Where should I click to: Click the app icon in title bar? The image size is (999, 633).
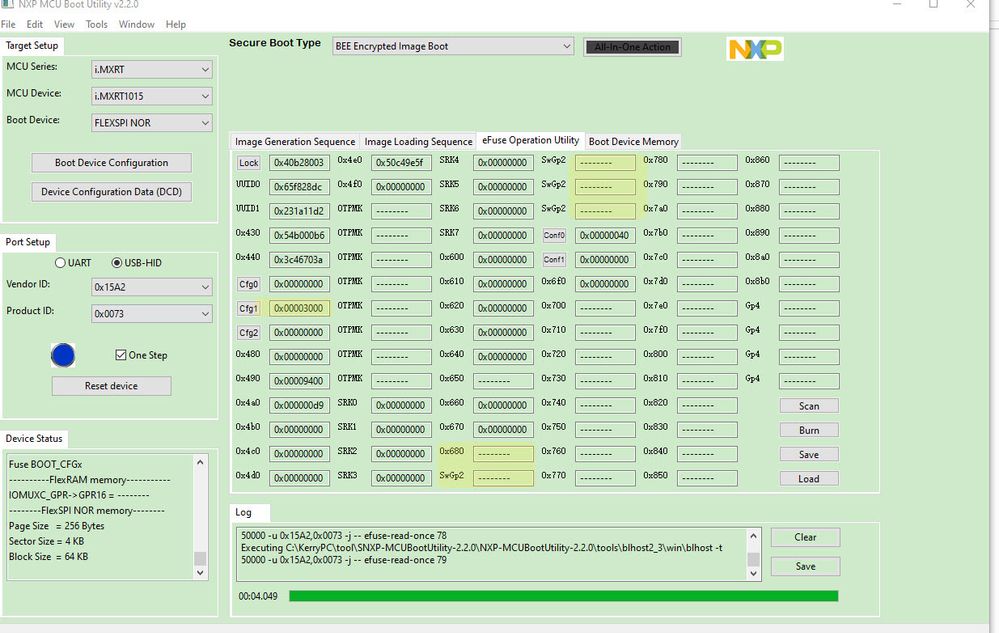[x=7, y=4]
